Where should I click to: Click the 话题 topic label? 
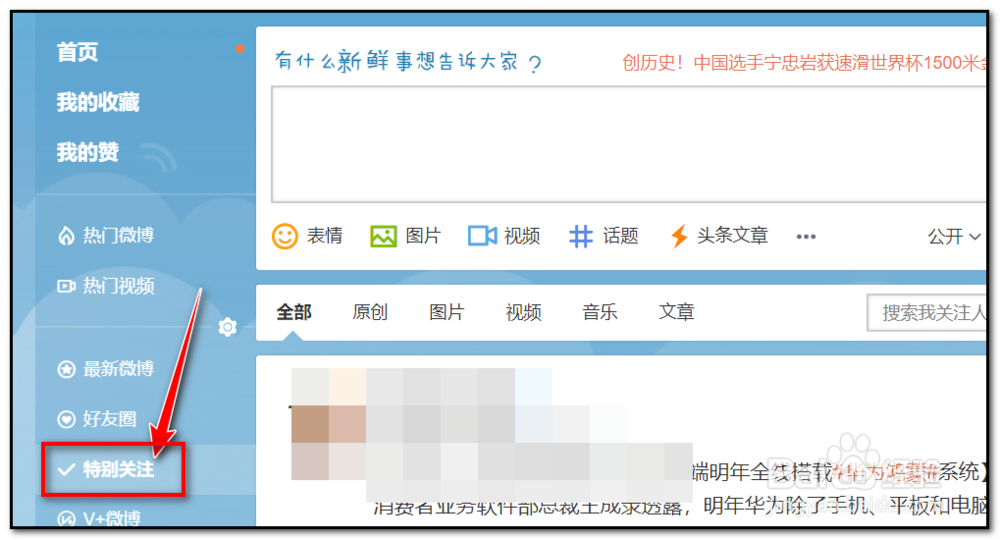tap(621, 236)
